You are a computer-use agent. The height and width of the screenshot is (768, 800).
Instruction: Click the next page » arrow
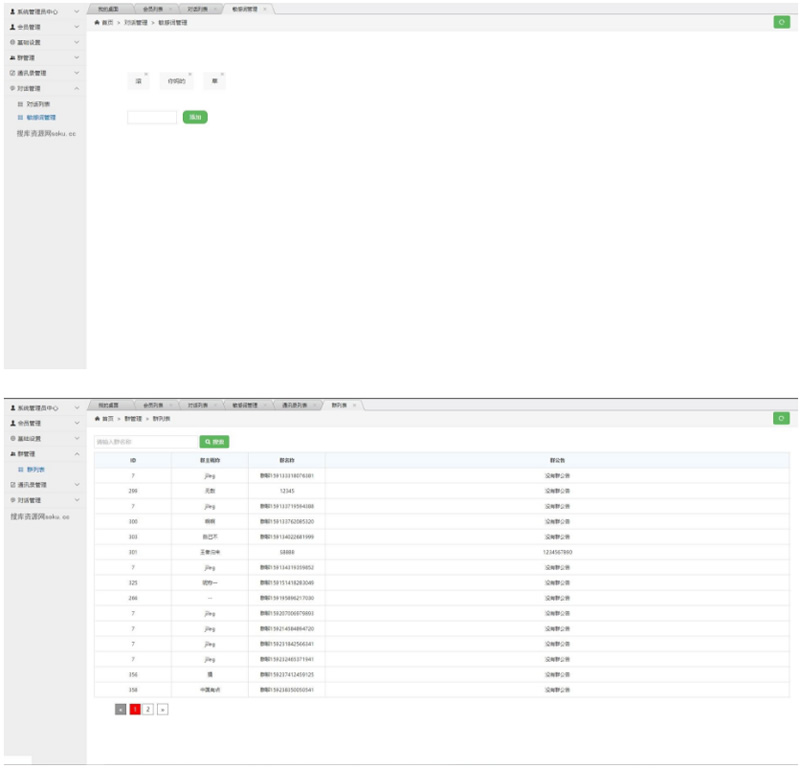pyautogui.click(x=163, y=709)
